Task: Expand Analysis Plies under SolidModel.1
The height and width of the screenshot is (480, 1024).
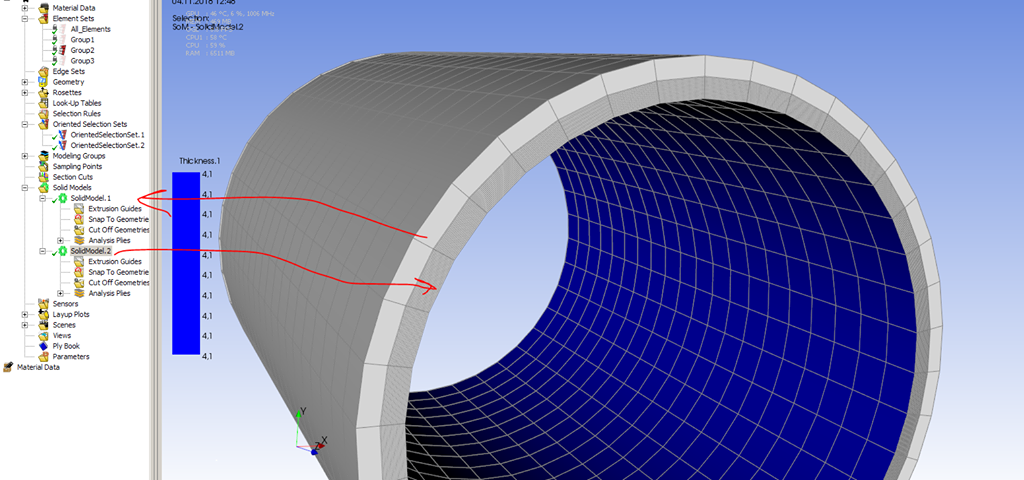Action: pos(60,240)
